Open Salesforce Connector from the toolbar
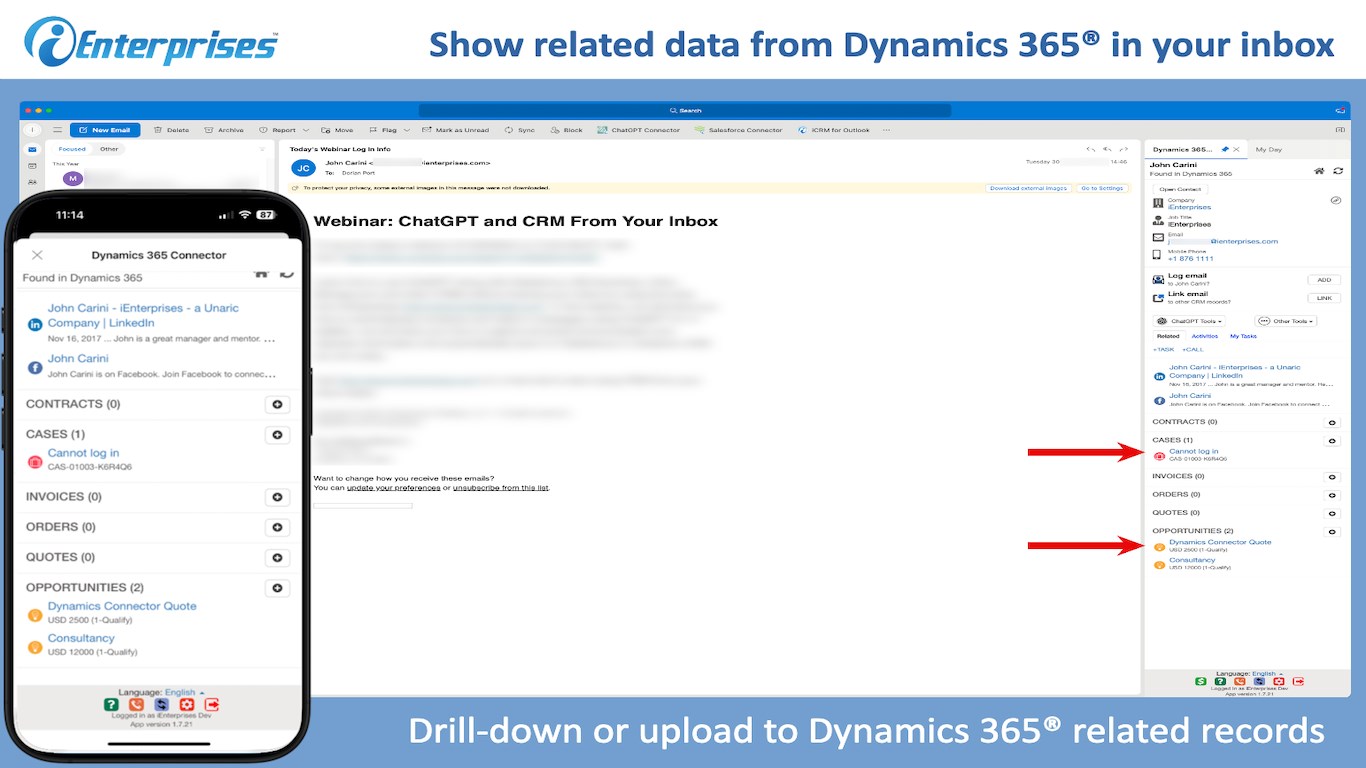 coord(739,130)
